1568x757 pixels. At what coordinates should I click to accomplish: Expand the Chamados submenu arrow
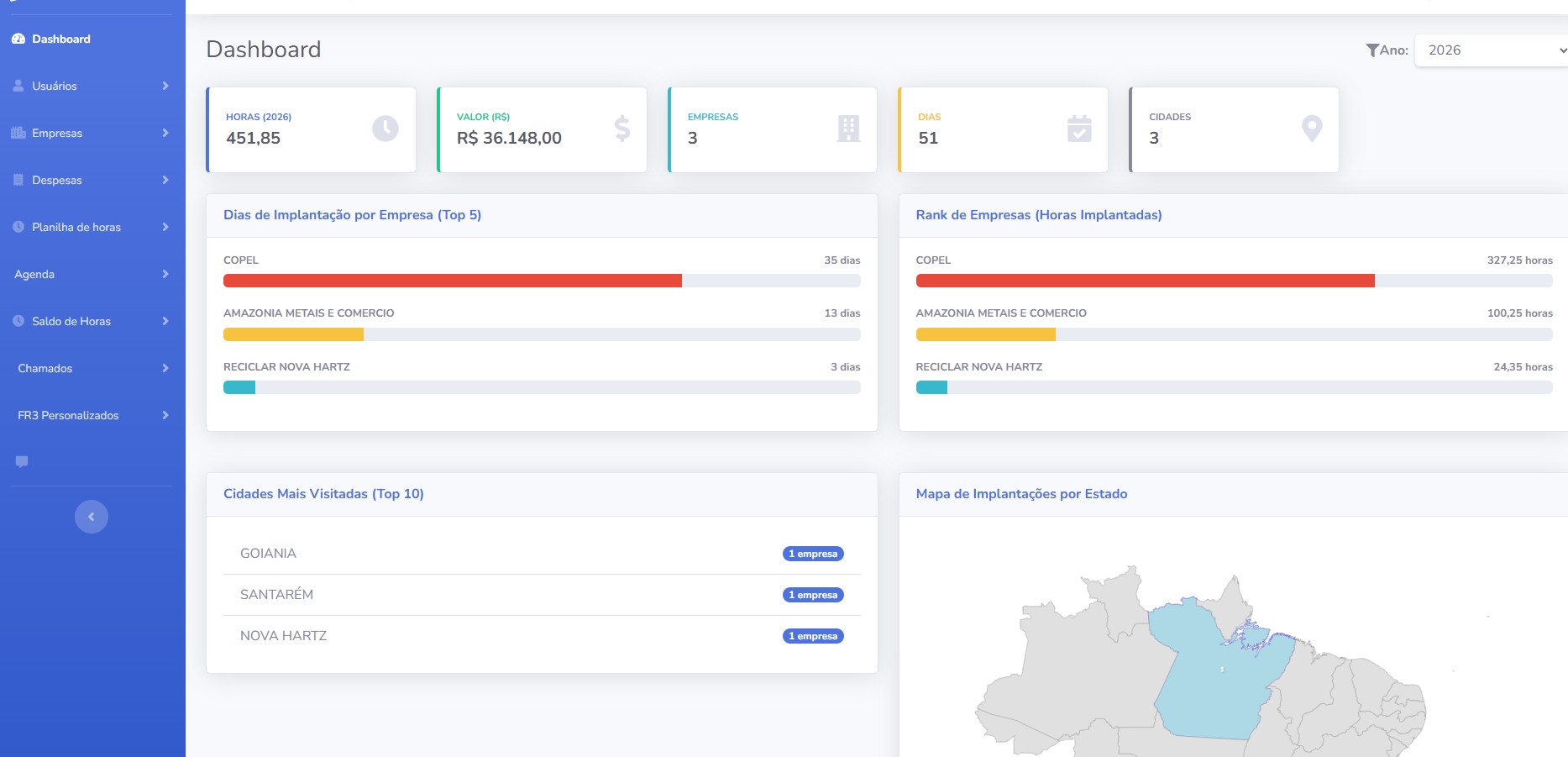(165, 368)
